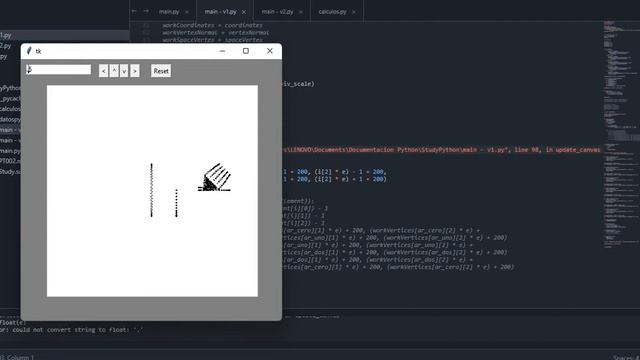This screenshot has height=360, width=640.
Task: Click the '>' right arrow button
Action: [x=135, y=71]
